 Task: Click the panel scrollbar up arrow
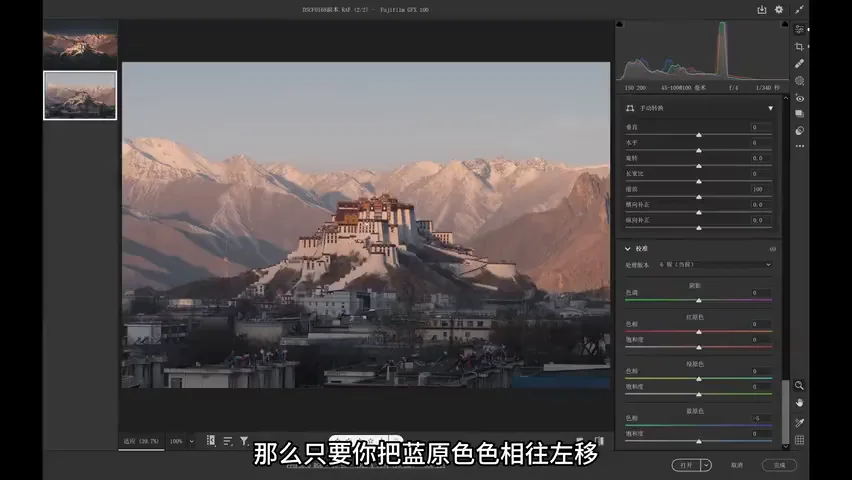(785, 98)
